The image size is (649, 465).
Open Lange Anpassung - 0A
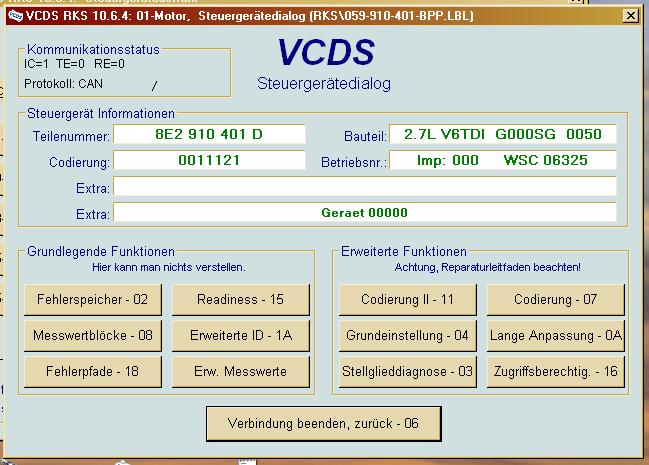pyautogui.click(x=555, y=335)
